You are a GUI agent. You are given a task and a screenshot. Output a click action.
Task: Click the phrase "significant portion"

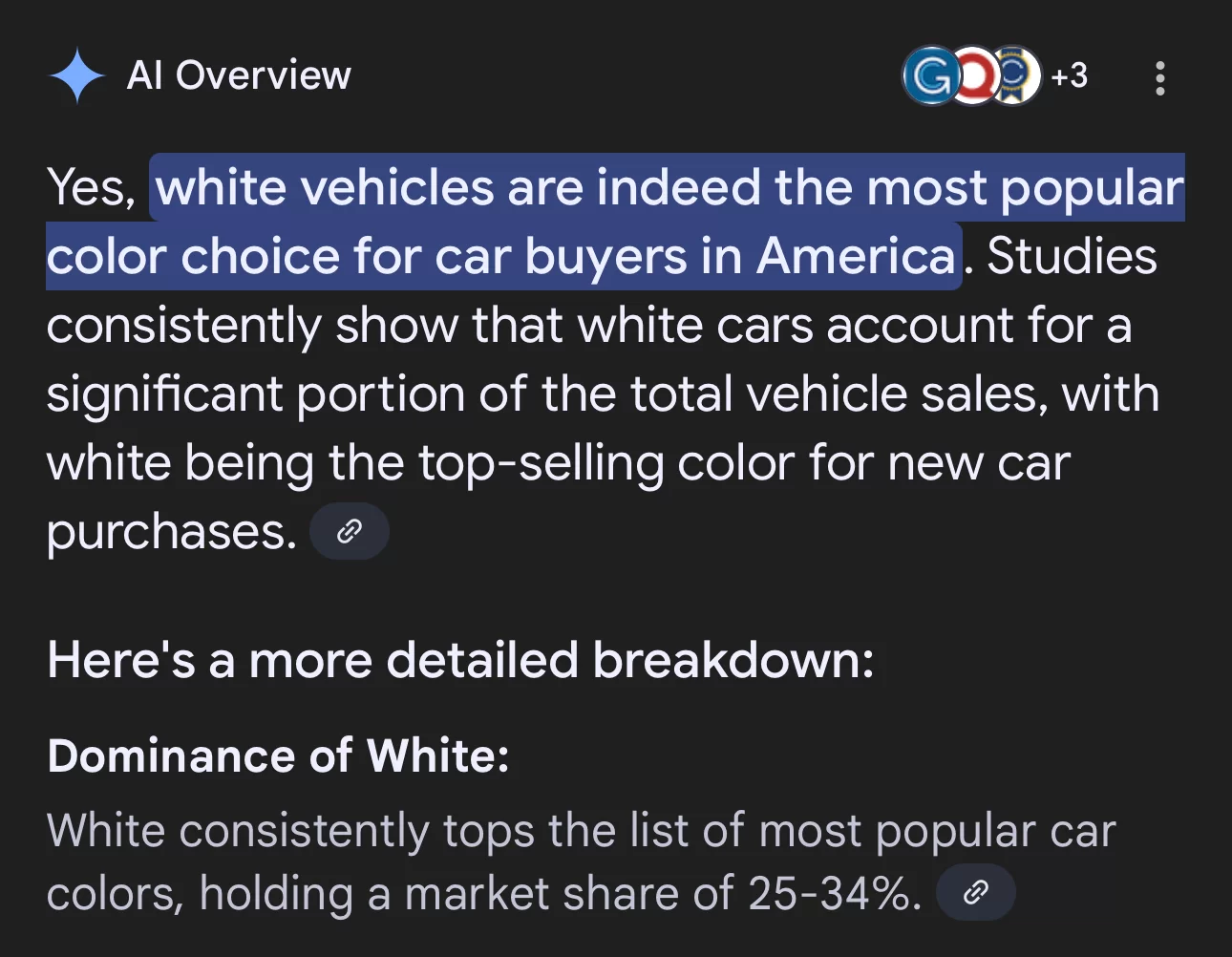coord(256,394)
